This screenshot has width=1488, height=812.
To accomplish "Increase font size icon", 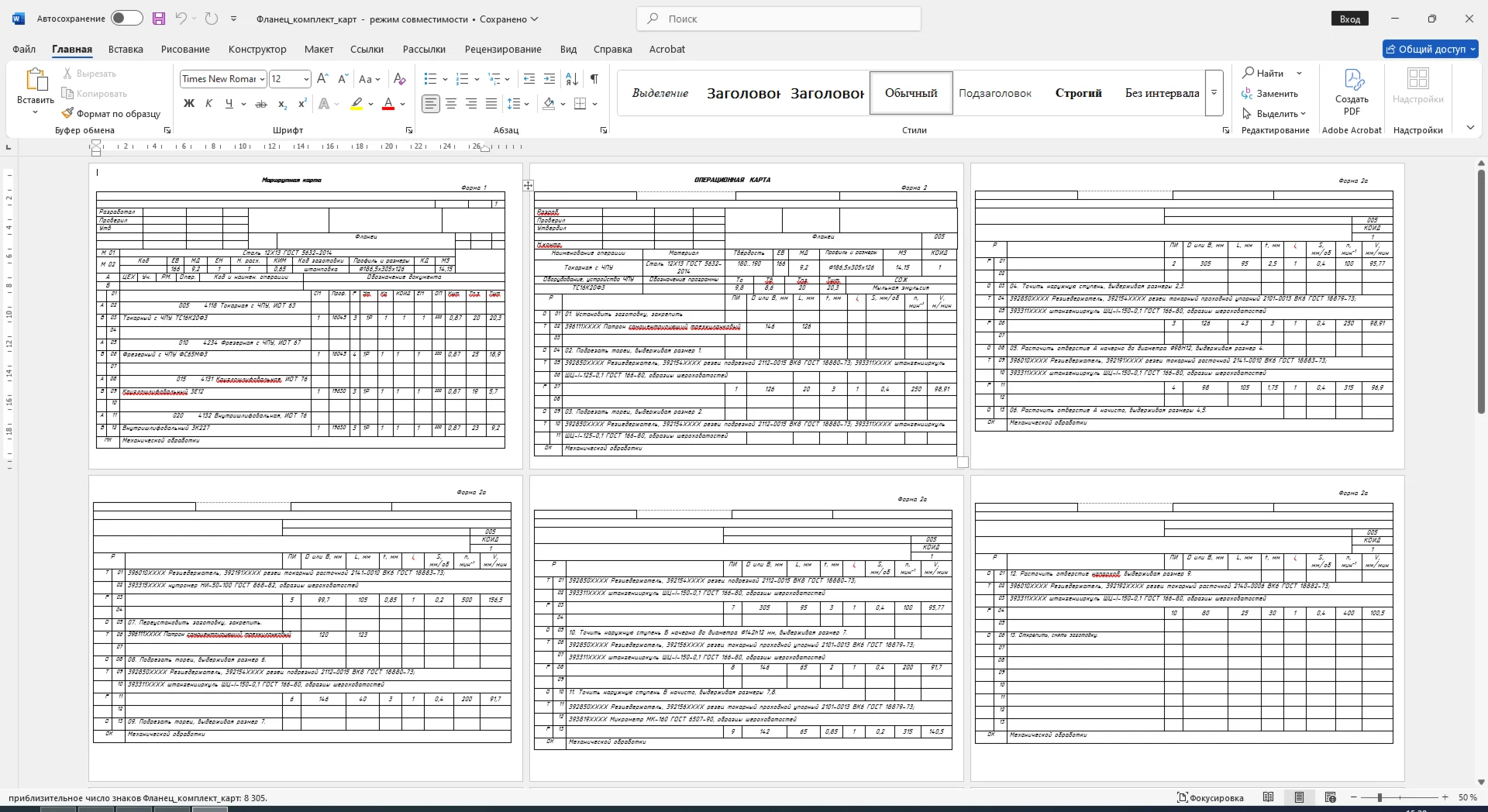I will pyautogui.click(x=323, y=79).
